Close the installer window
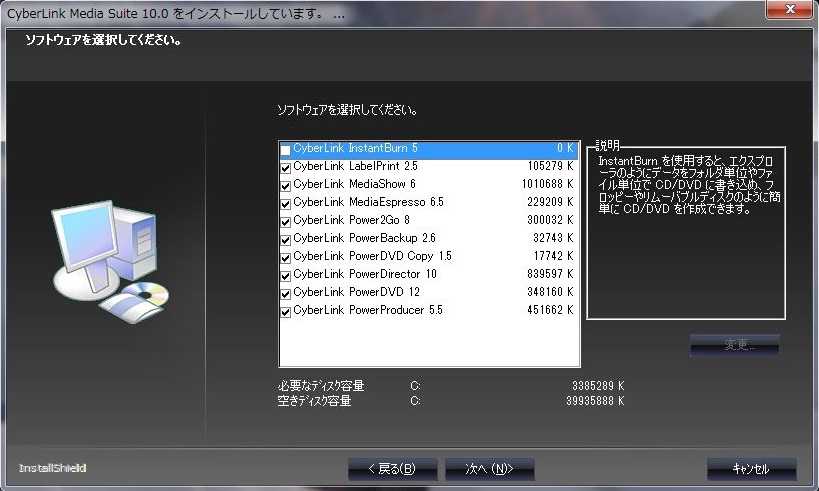Screen dimensions: 819x491 click(790, 9)
